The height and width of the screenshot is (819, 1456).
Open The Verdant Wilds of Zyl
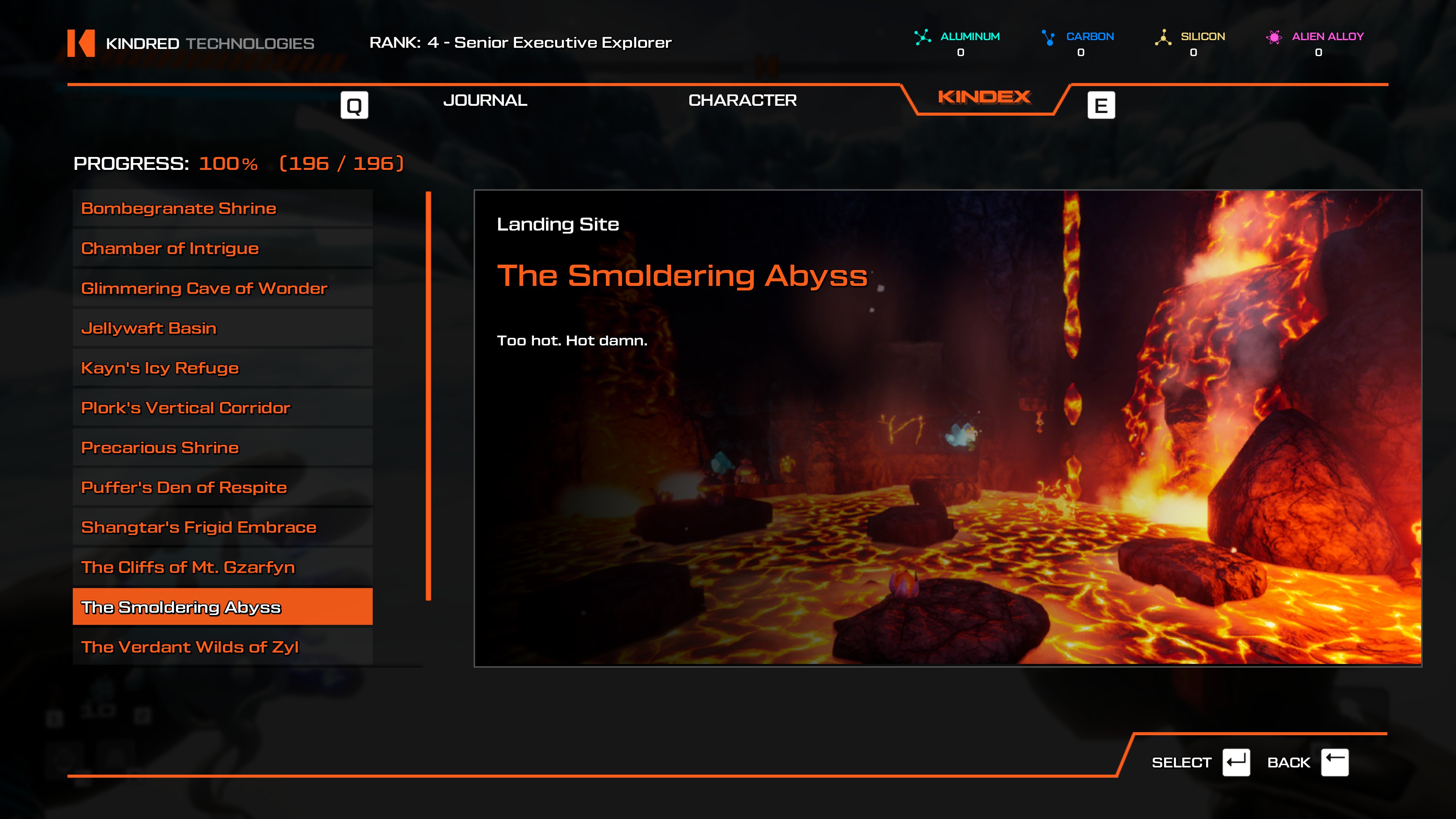tap(223, 646)
